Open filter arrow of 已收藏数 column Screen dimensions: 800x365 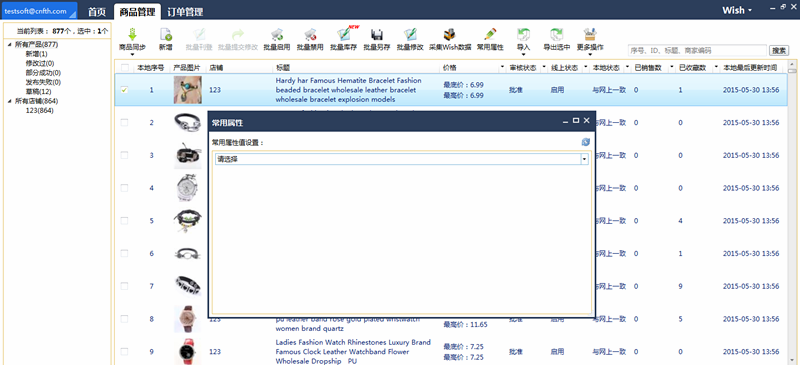tap(716, 68)
